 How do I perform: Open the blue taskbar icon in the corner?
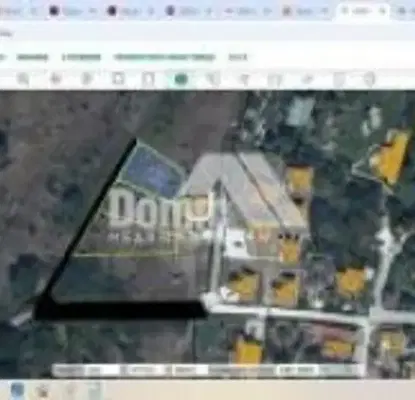17,390
